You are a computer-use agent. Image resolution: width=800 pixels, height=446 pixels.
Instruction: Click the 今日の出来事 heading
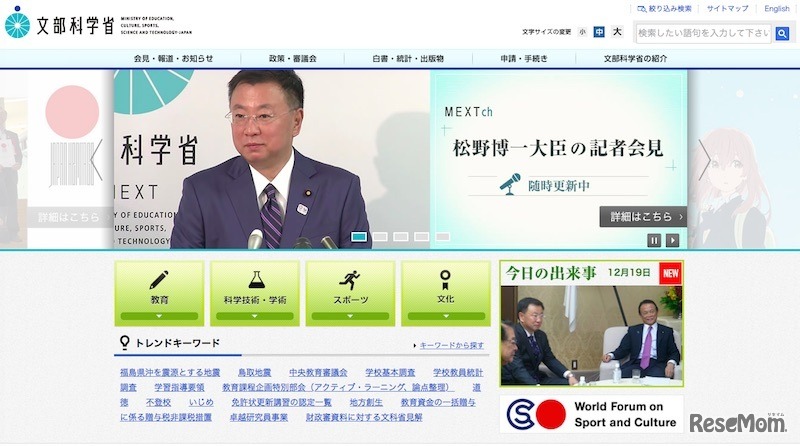[x=551, y=273]
